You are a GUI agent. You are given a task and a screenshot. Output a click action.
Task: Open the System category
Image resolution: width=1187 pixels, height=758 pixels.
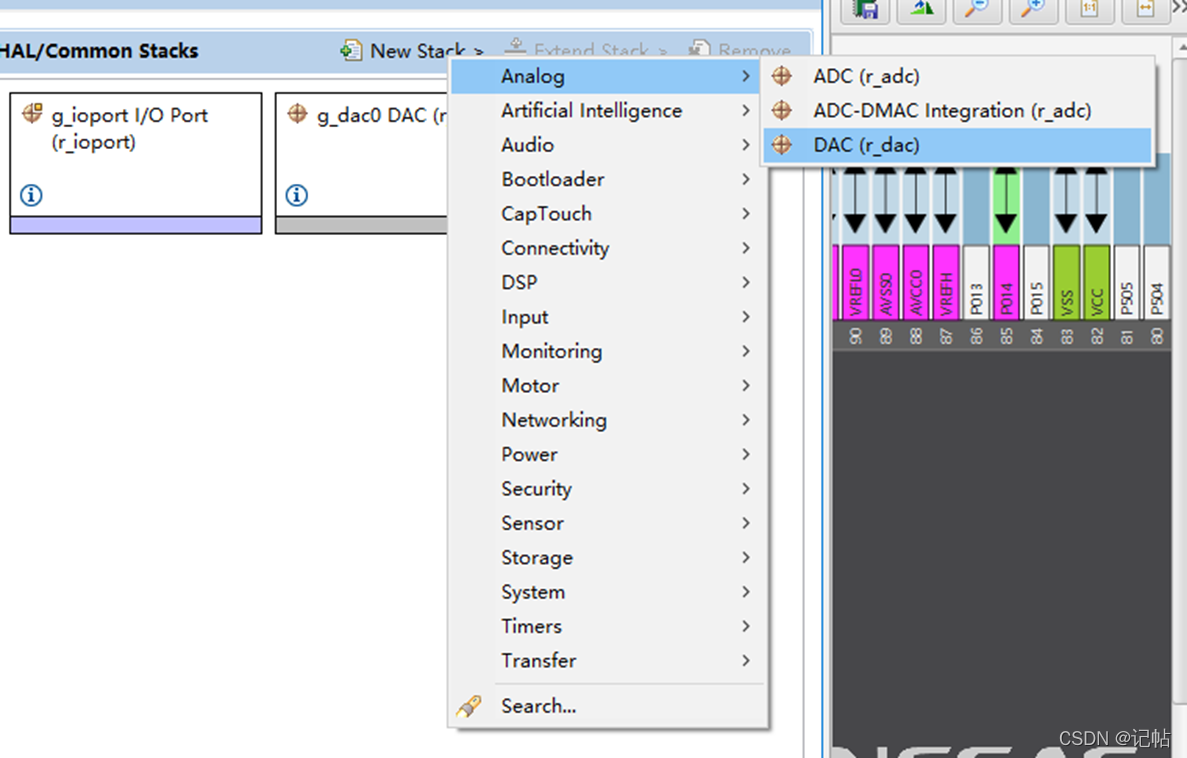click(606, 592)
